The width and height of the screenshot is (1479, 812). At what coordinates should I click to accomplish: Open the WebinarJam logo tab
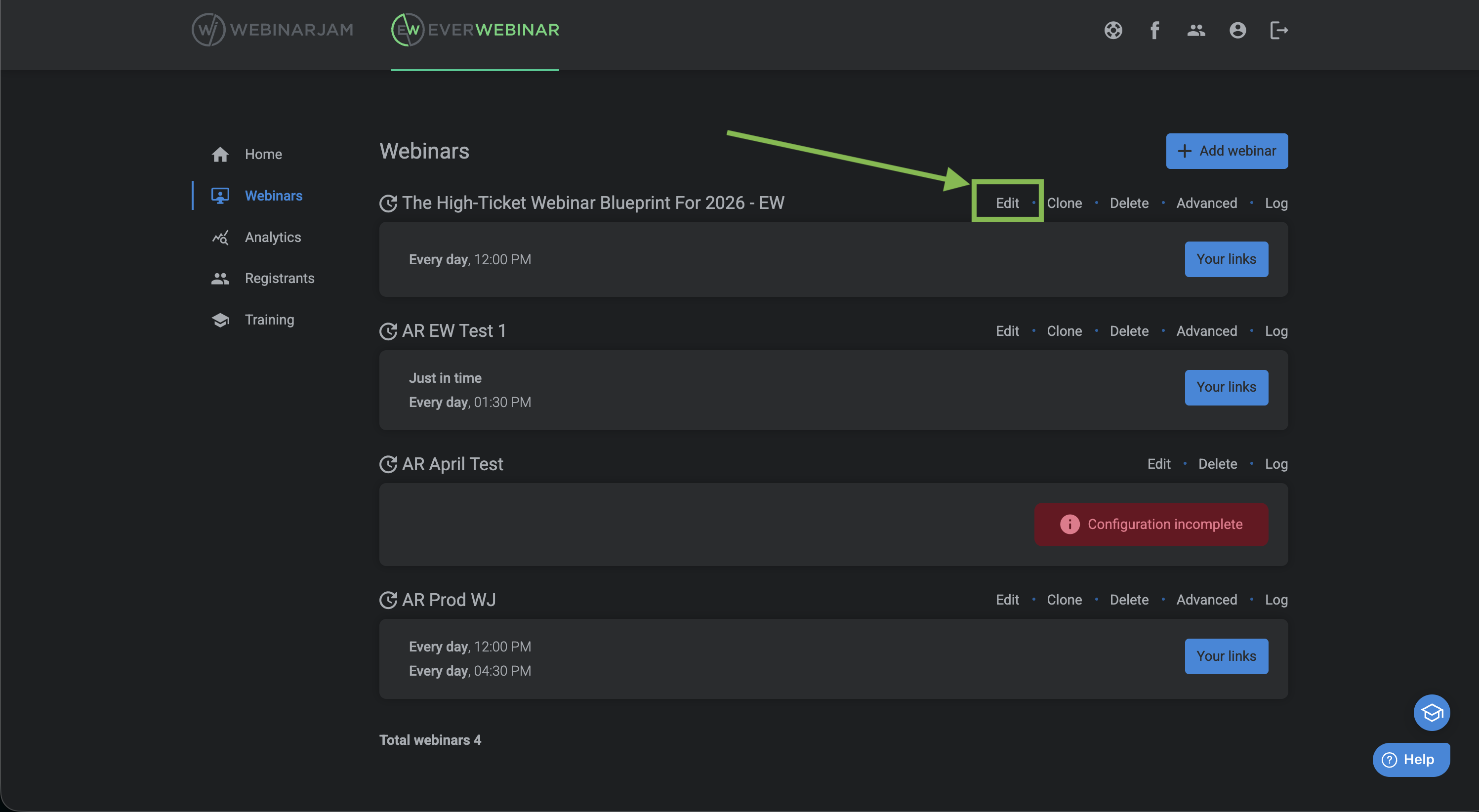coord(272,30)
